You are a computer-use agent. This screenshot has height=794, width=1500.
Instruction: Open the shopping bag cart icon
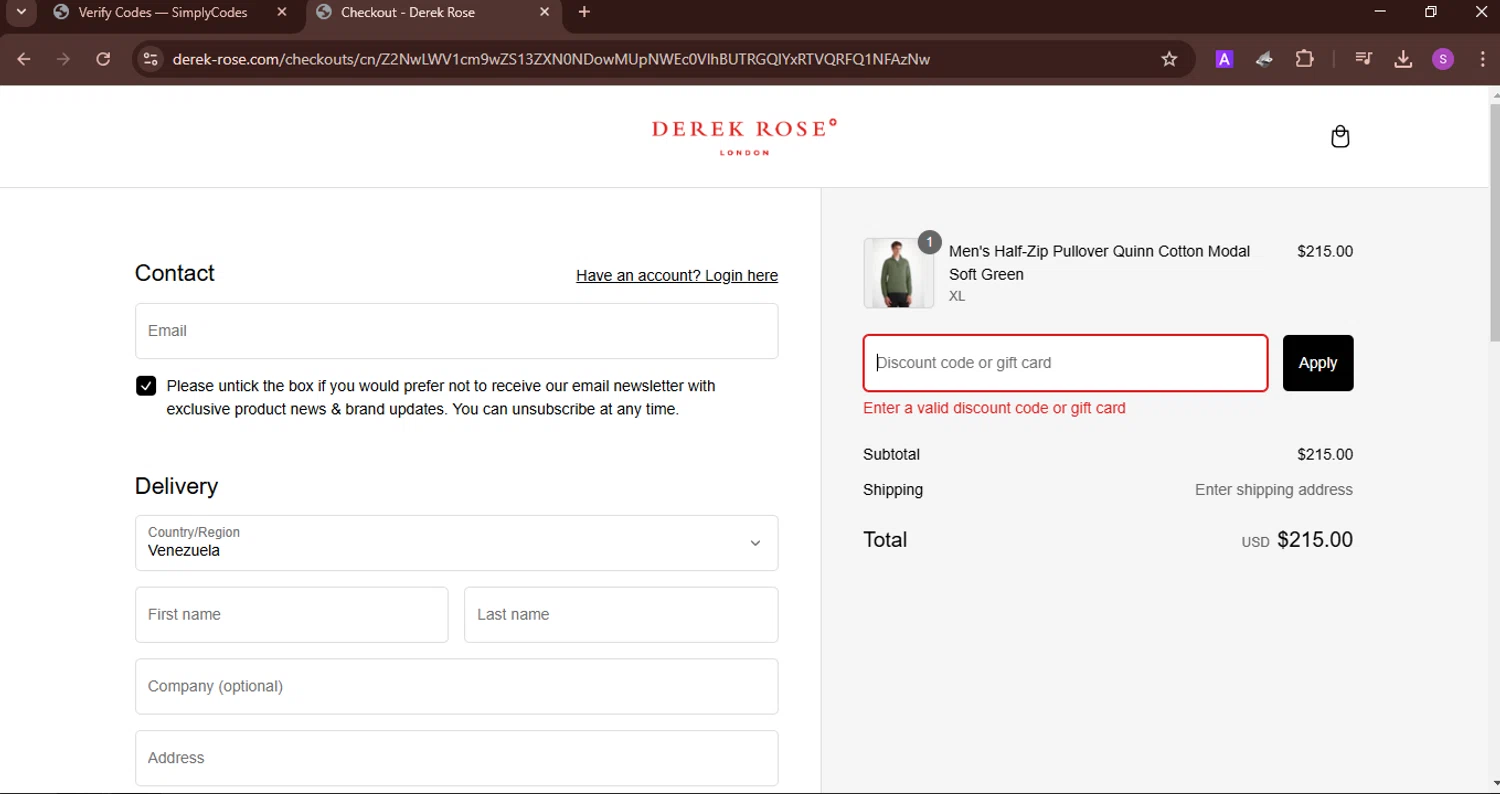[x=1340, y=137]
